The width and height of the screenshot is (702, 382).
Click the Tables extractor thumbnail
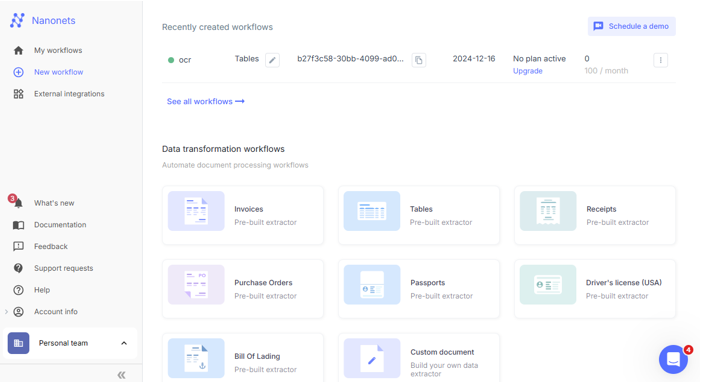pyautogui.click(x=372, y=211)
